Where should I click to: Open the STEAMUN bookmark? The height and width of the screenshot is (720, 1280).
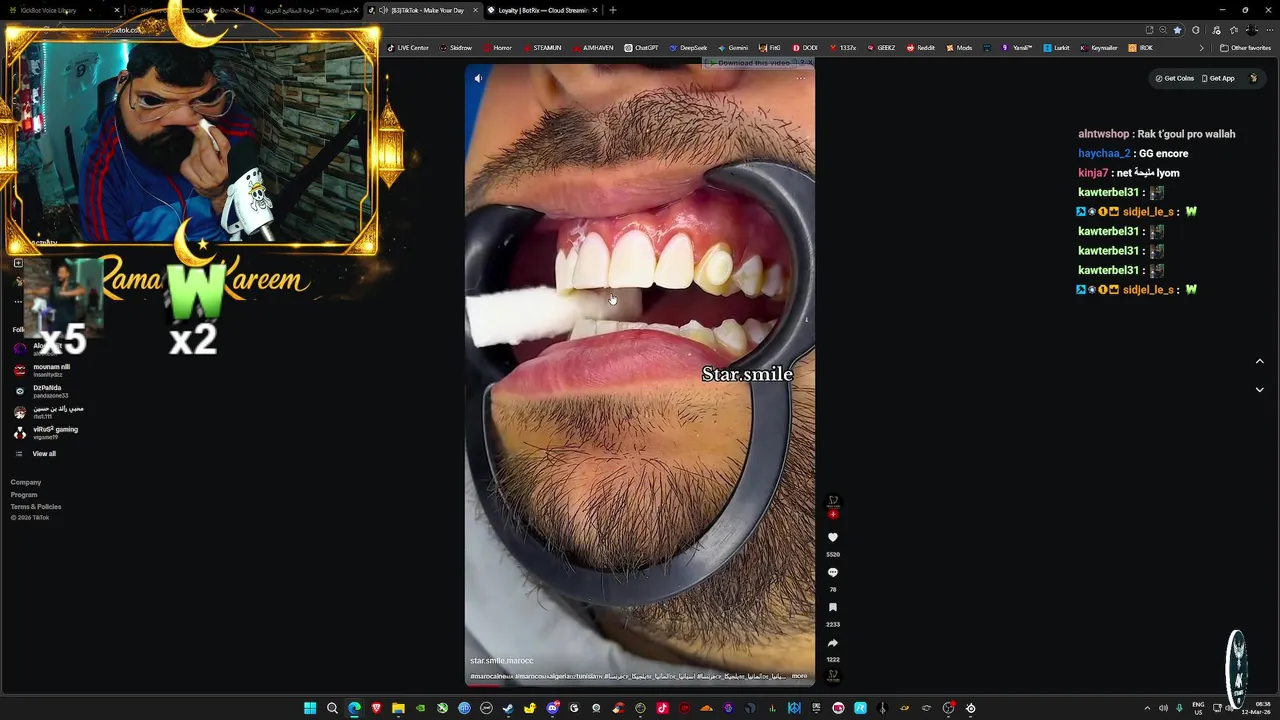(x=542, y=48)
